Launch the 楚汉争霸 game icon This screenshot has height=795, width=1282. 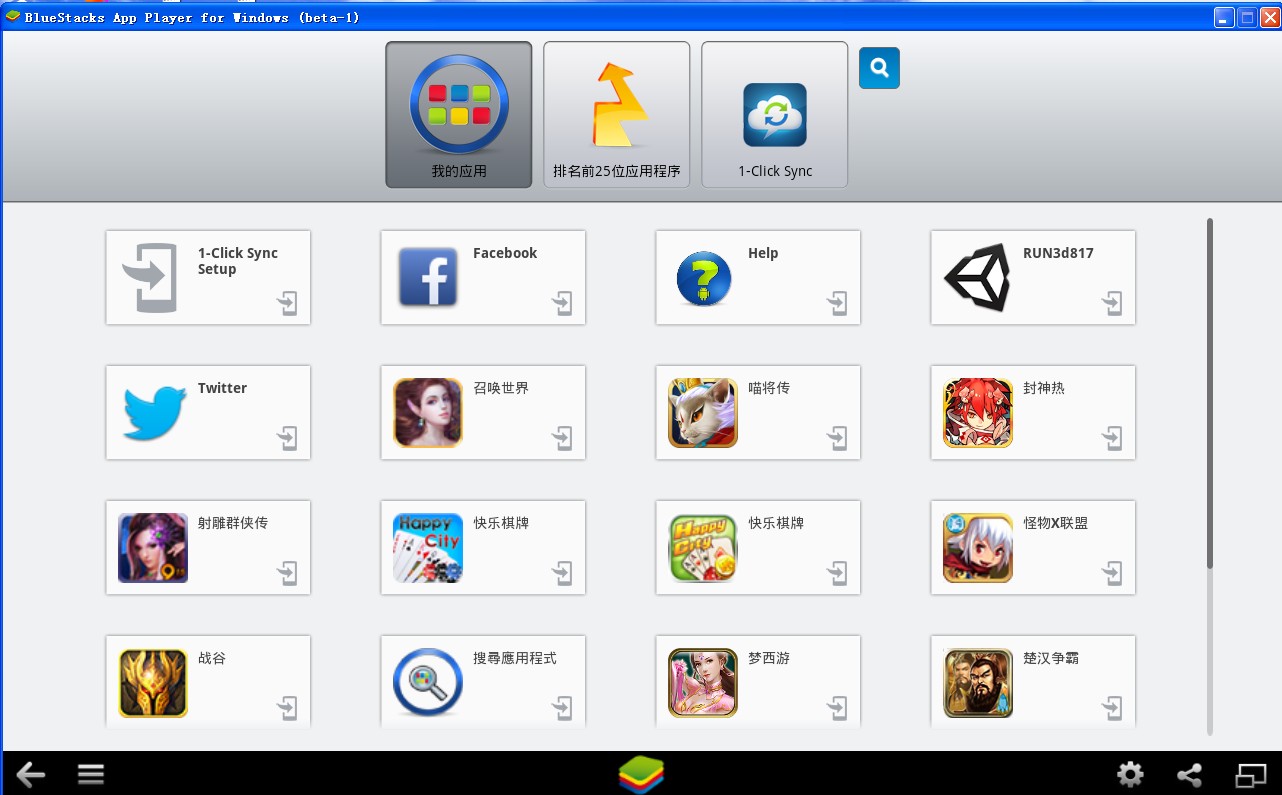click(978, 682)
